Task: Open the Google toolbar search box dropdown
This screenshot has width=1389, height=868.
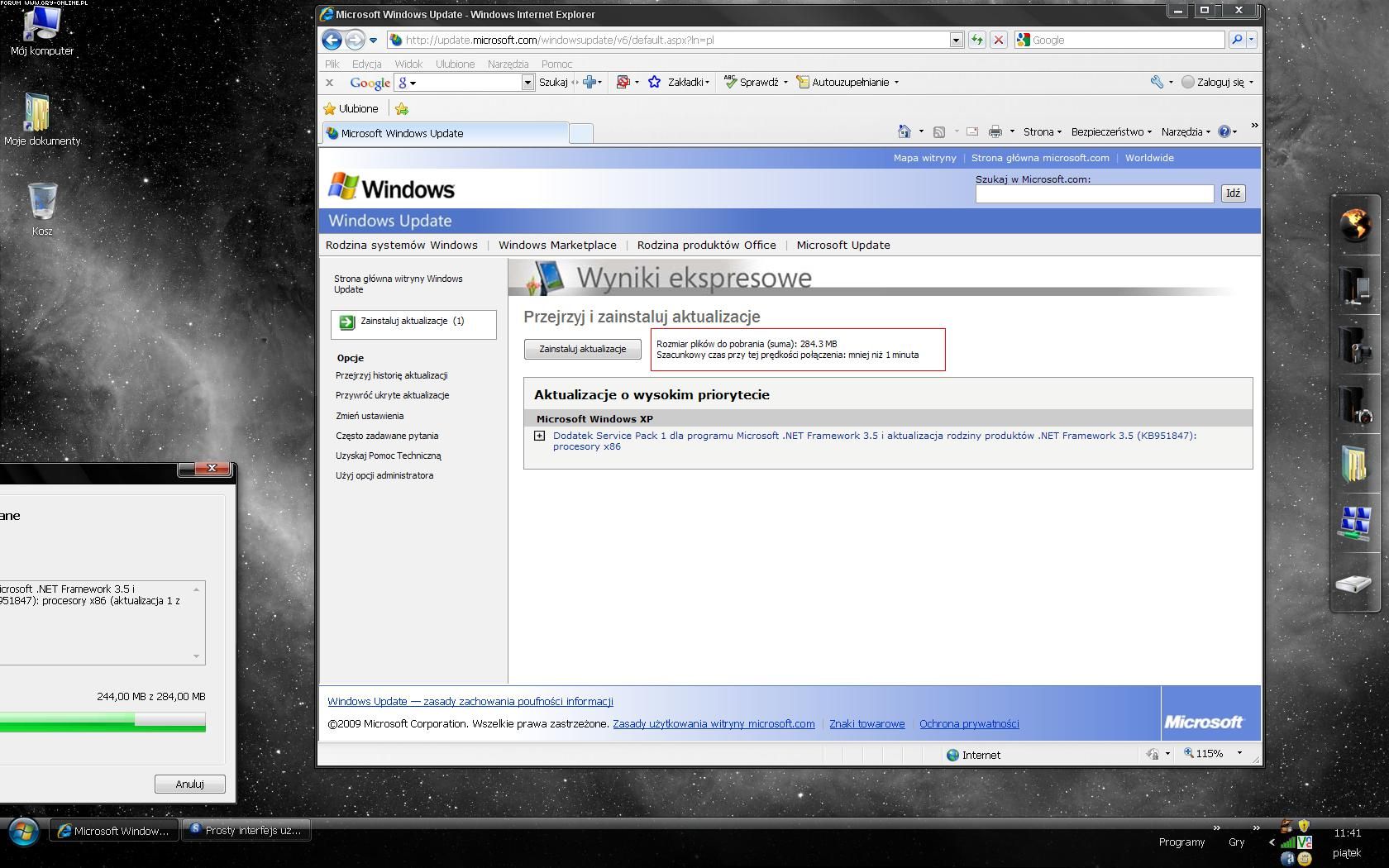Action: click(527, 82)
